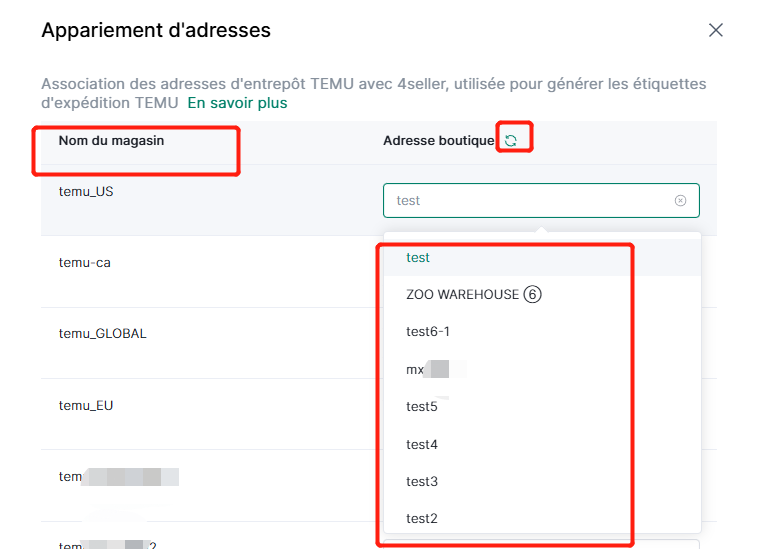Close the Appariement d'adresses dialog

(715, 30)
